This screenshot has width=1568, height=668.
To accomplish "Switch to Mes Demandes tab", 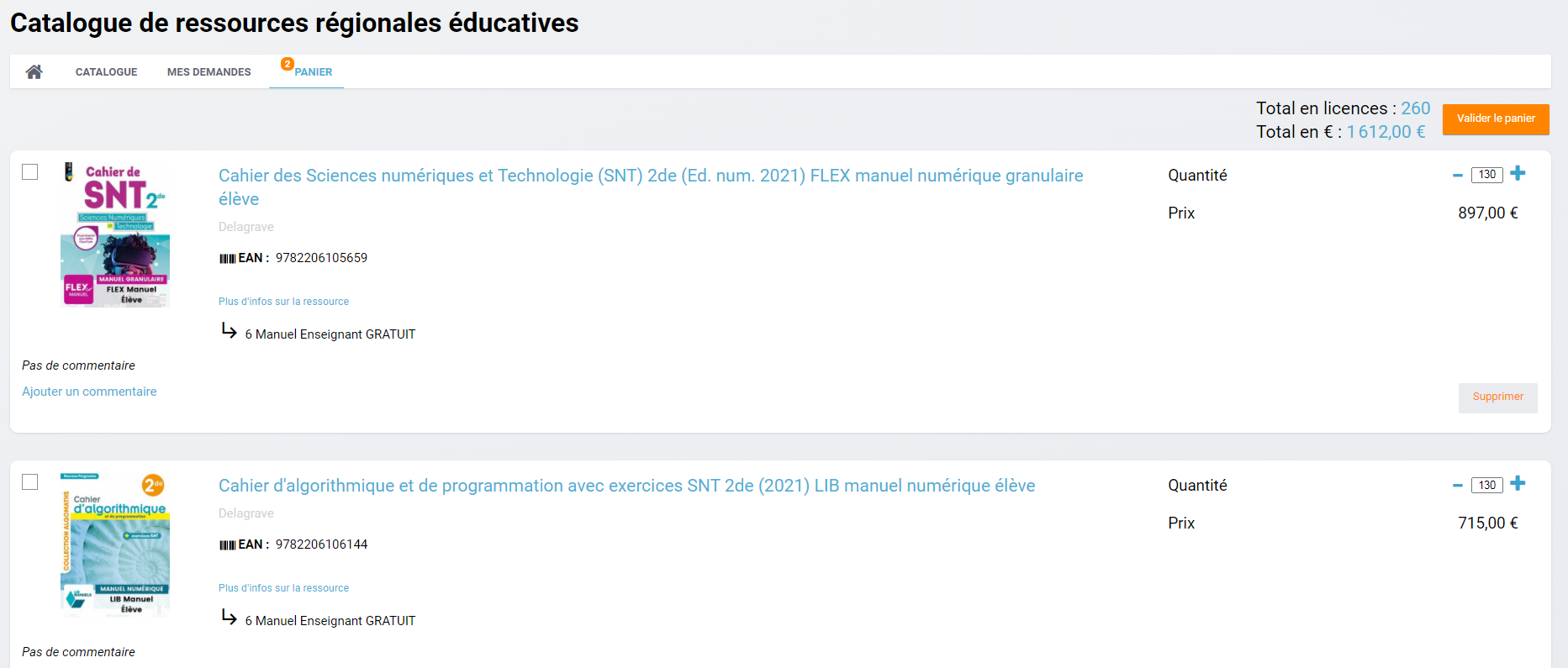I will (209, 72).
